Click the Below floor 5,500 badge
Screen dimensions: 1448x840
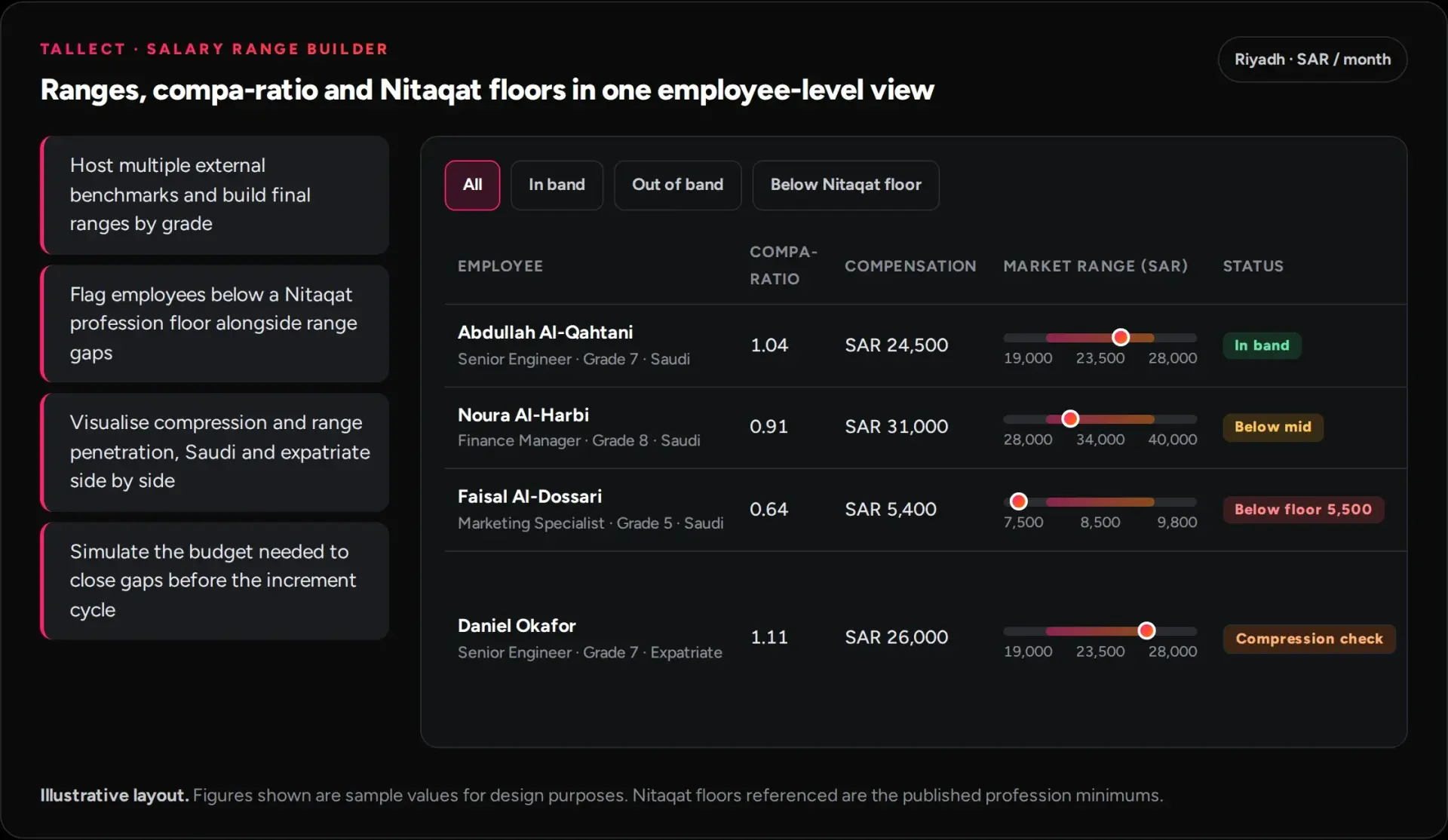(1303, 510)
